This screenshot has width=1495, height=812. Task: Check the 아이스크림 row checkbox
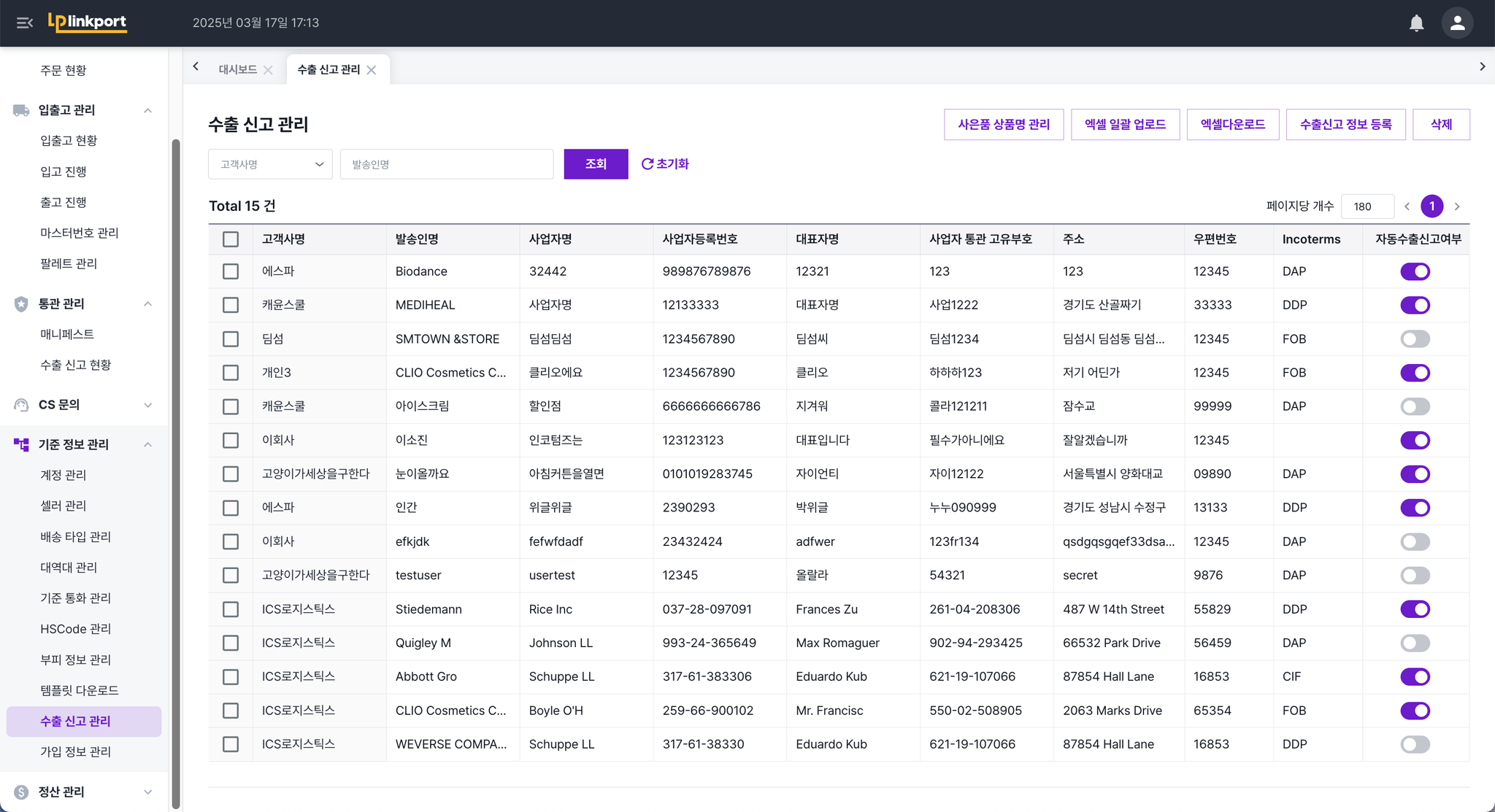(x=231, y=406)
